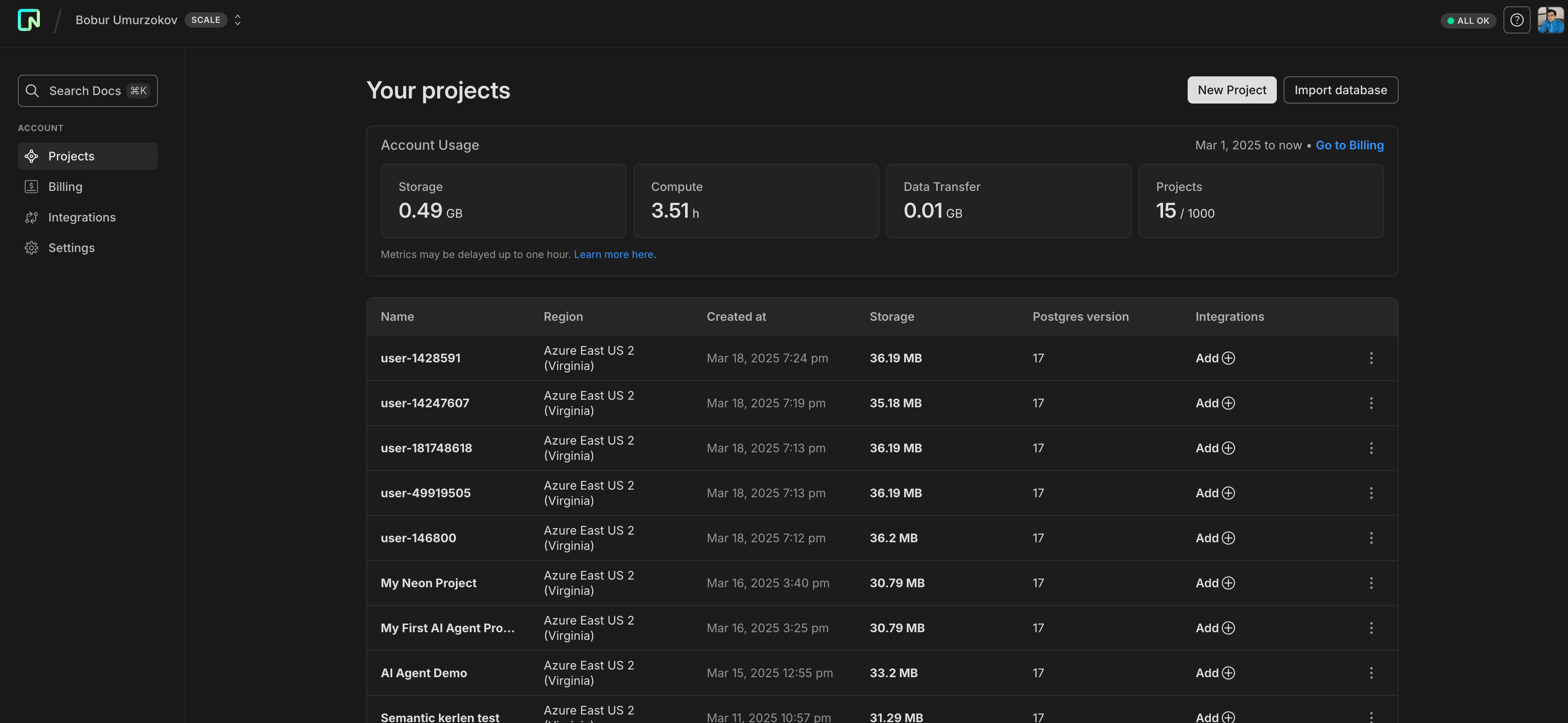1568x723 pixels.
Task: Open more options for AI Agent Demo
Action: (x=1371, y=674)
